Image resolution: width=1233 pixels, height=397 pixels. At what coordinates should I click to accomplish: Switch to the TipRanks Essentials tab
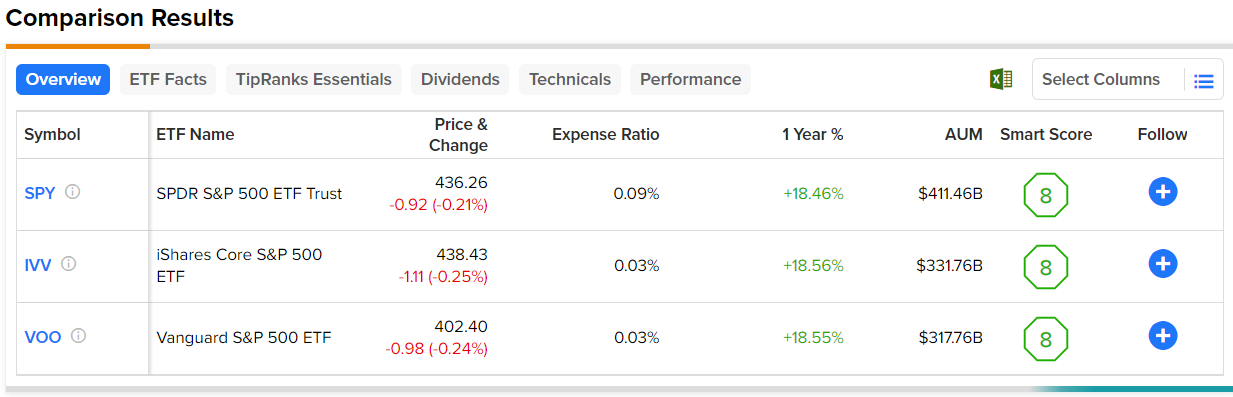coord(314,80)
